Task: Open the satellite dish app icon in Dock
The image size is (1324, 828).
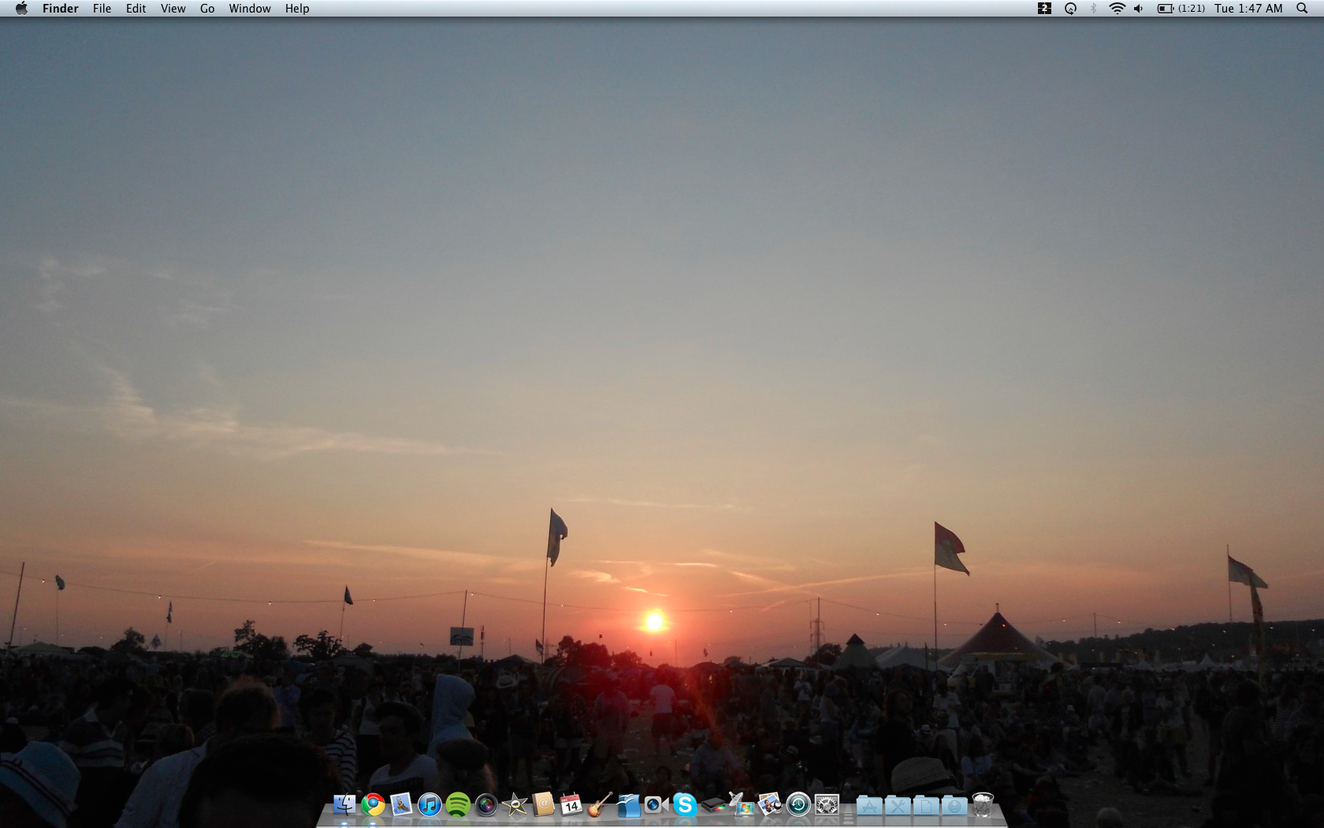Action: 741,804
